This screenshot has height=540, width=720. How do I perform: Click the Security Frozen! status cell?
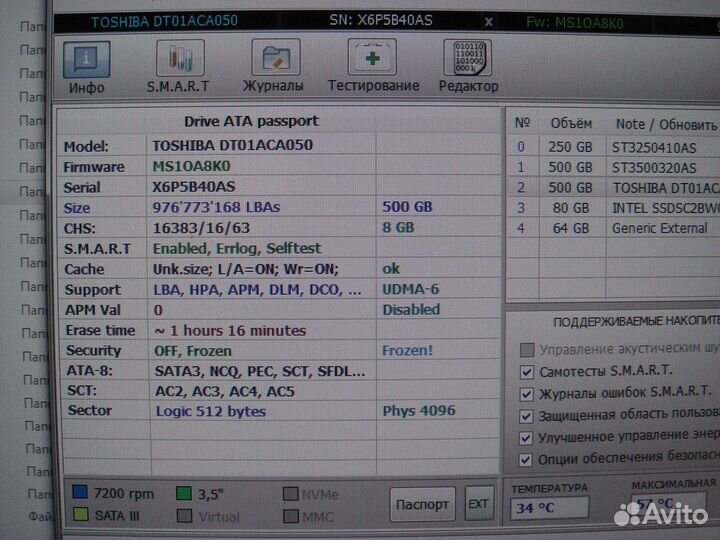(407, 351)
